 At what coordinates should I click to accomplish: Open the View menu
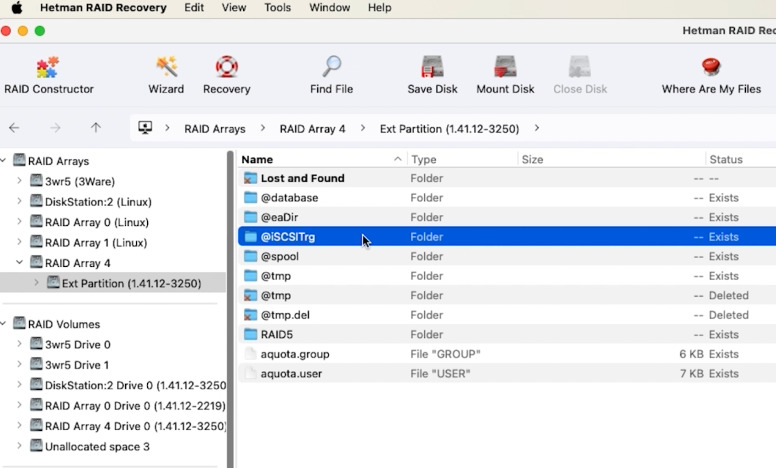[x=234, y=7]
